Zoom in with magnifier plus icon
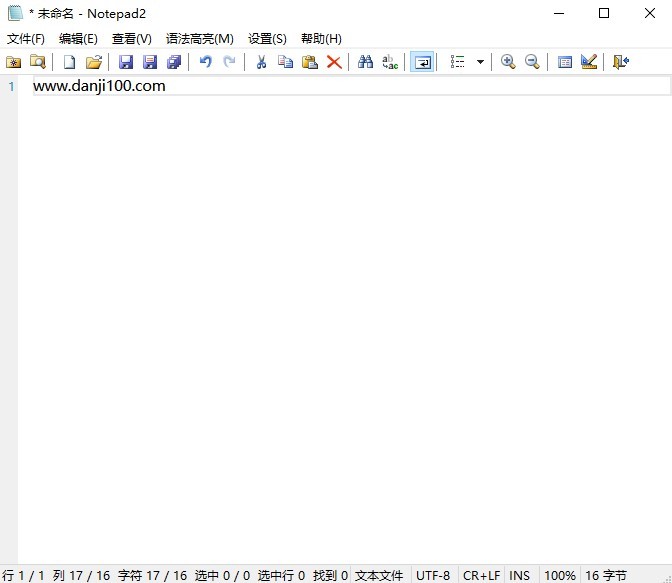The height and width of the screenshot is (583, 672). (x=508, y=62)
